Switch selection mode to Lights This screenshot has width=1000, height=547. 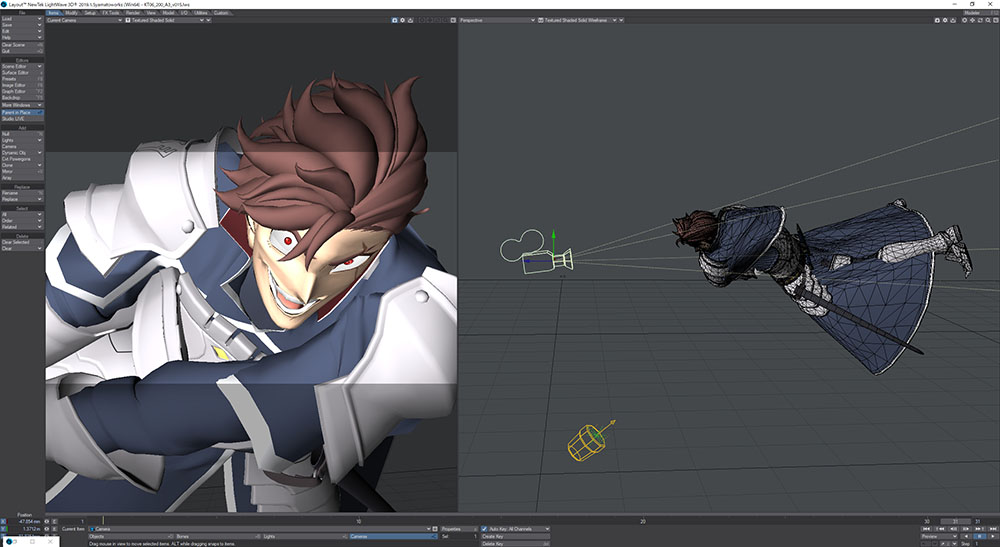(304, 536)
